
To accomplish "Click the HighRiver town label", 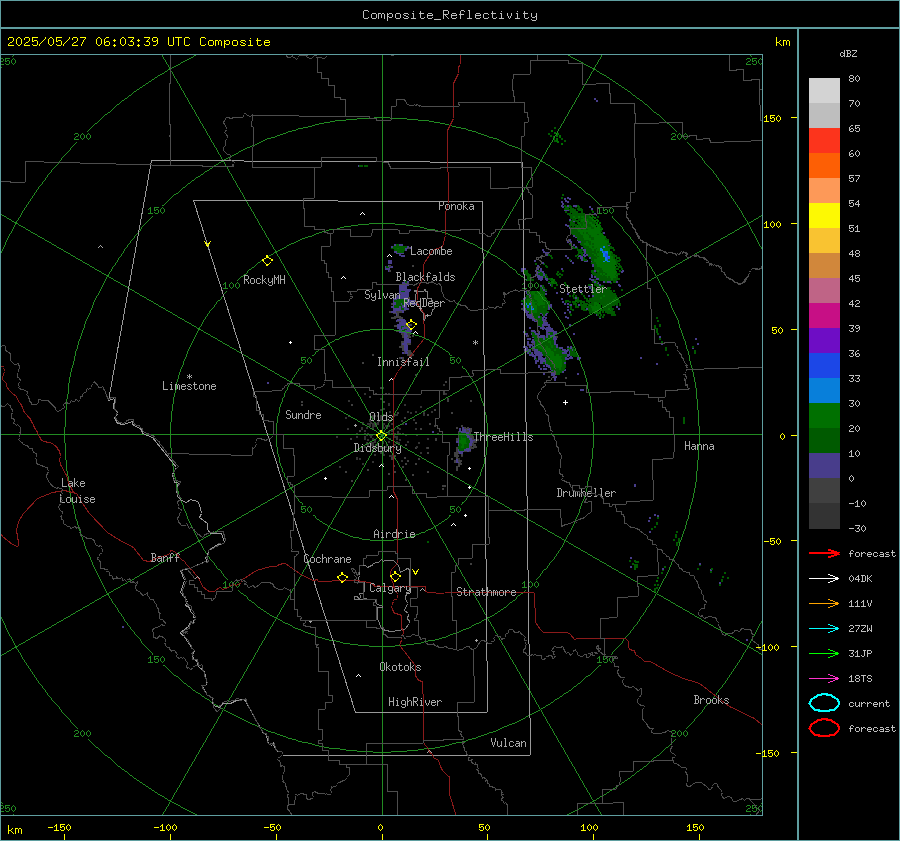I will tap(415, 702).
